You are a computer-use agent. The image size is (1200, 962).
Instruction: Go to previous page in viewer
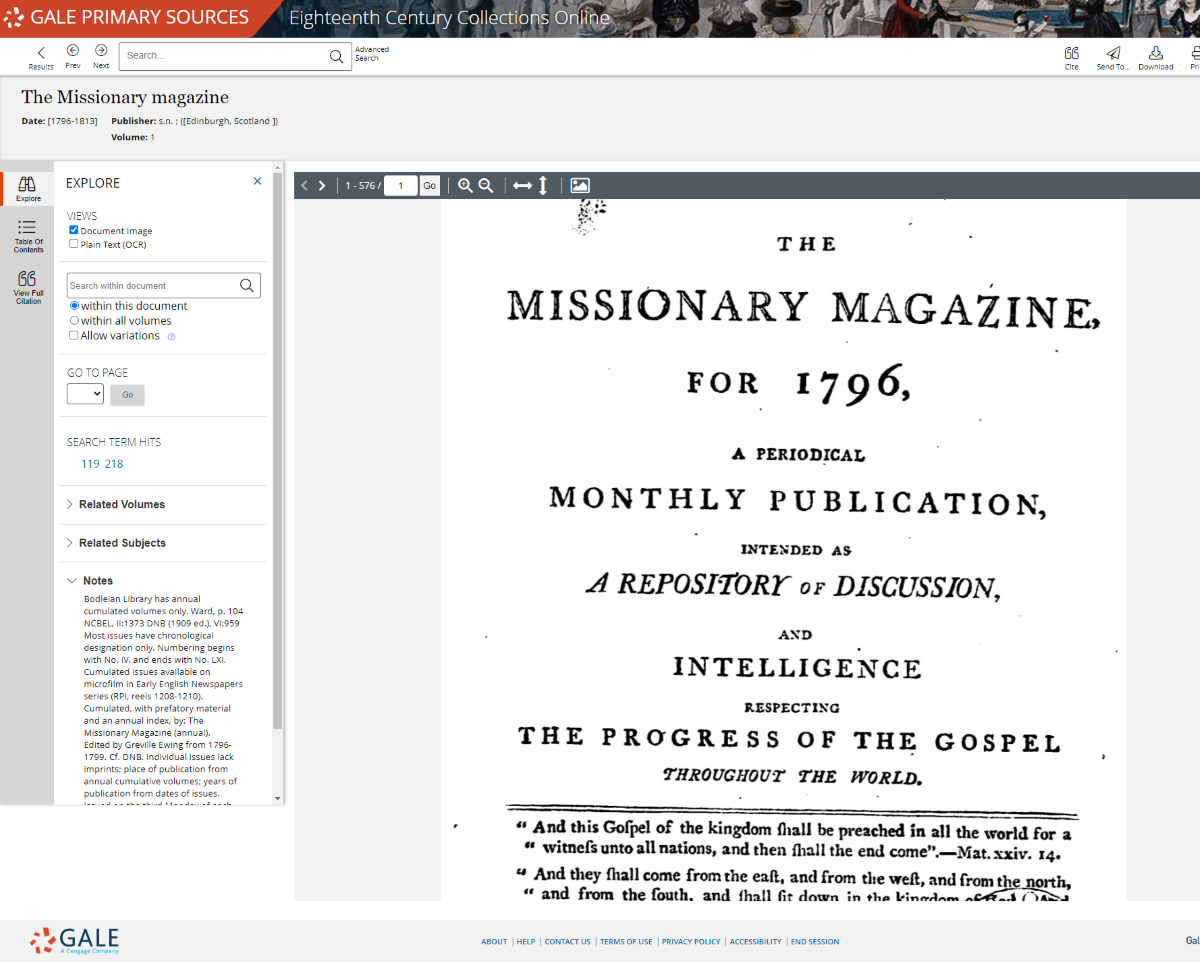click(304, 186)
